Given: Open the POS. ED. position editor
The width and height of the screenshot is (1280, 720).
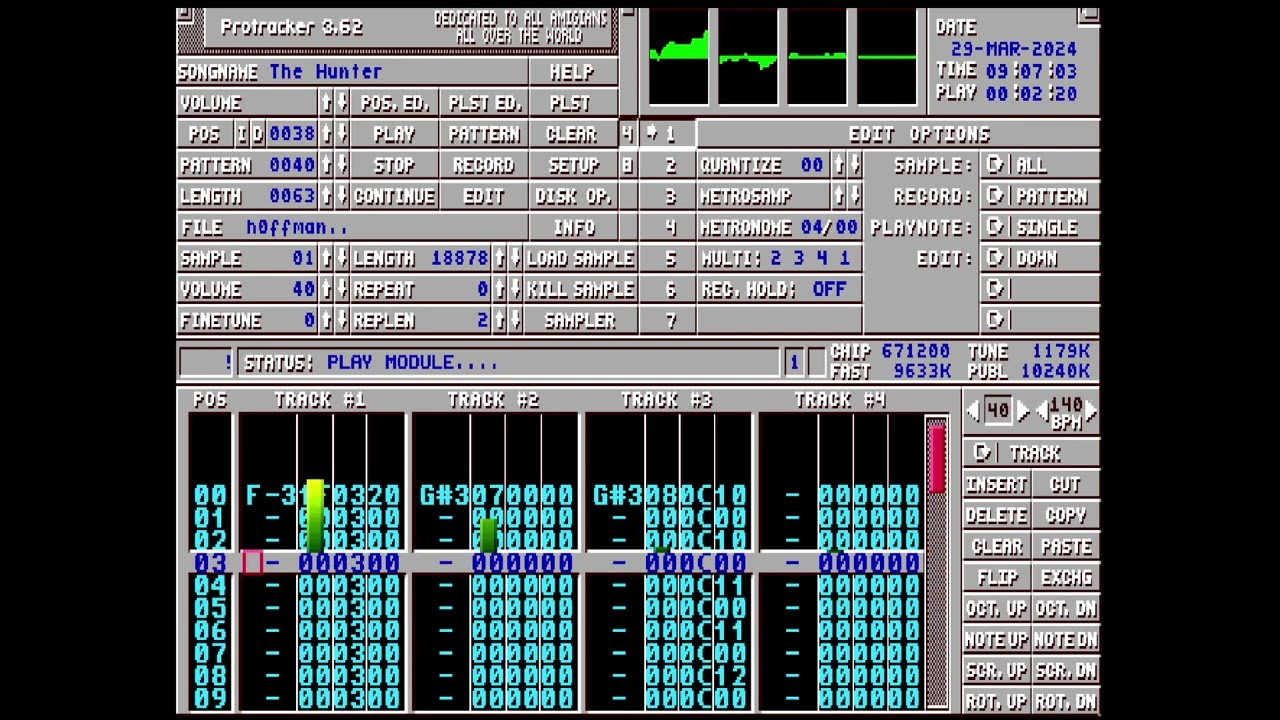Looking at the screenshot, I should (x=394, y=103).
